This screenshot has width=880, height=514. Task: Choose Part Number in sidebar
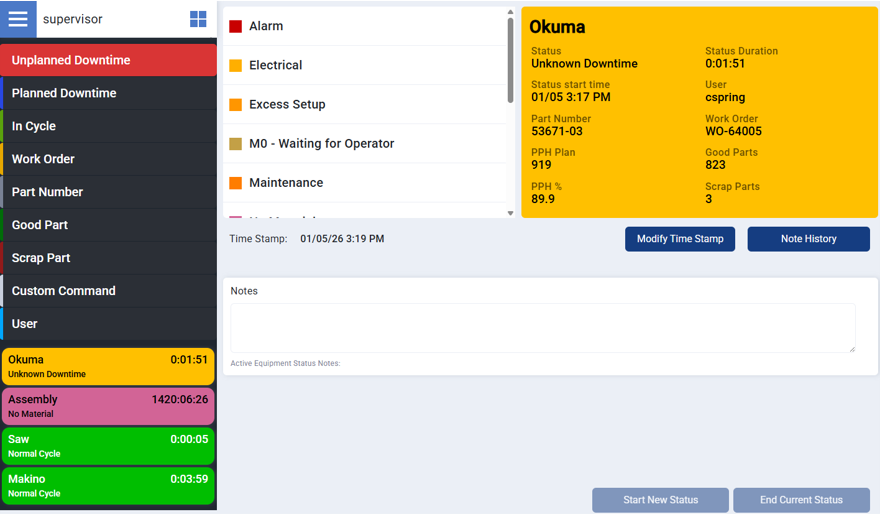pyautogui.click(x=108, y=192)
